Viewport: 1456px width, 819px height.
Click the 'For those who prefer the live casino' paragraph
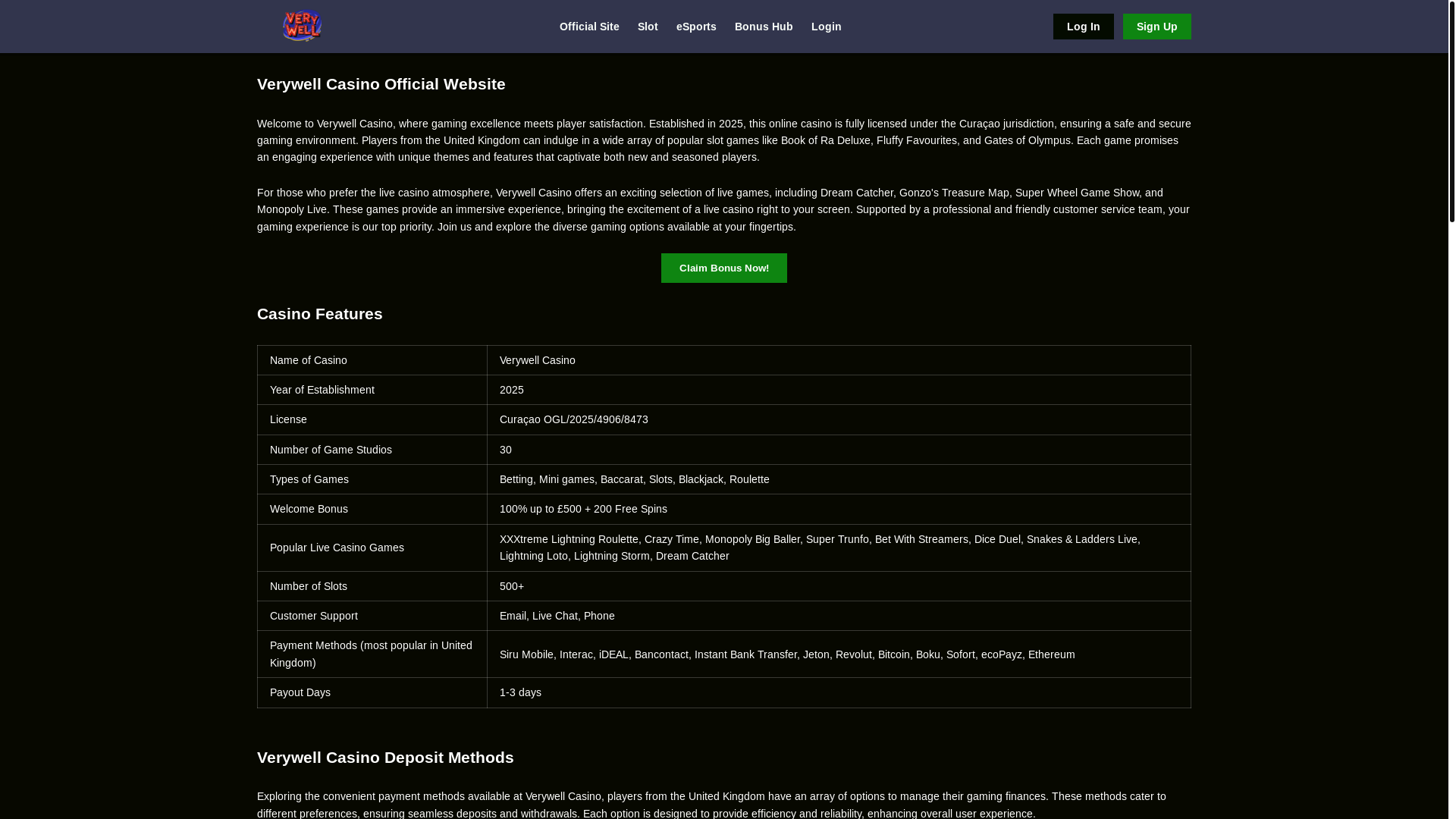723,209
